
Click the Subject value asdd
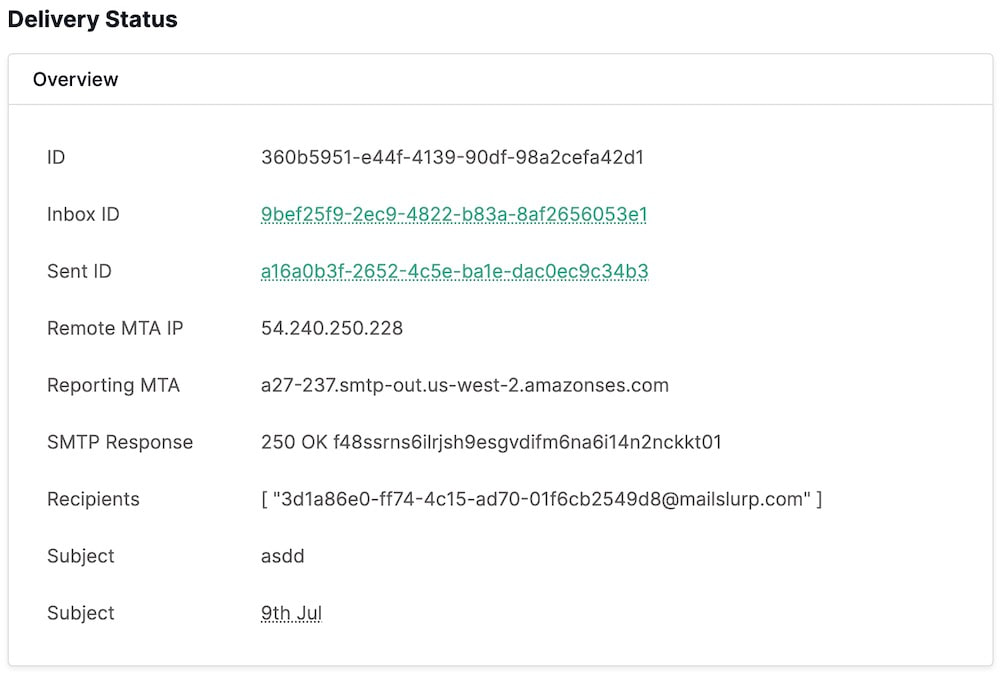(x=281, y=556)
